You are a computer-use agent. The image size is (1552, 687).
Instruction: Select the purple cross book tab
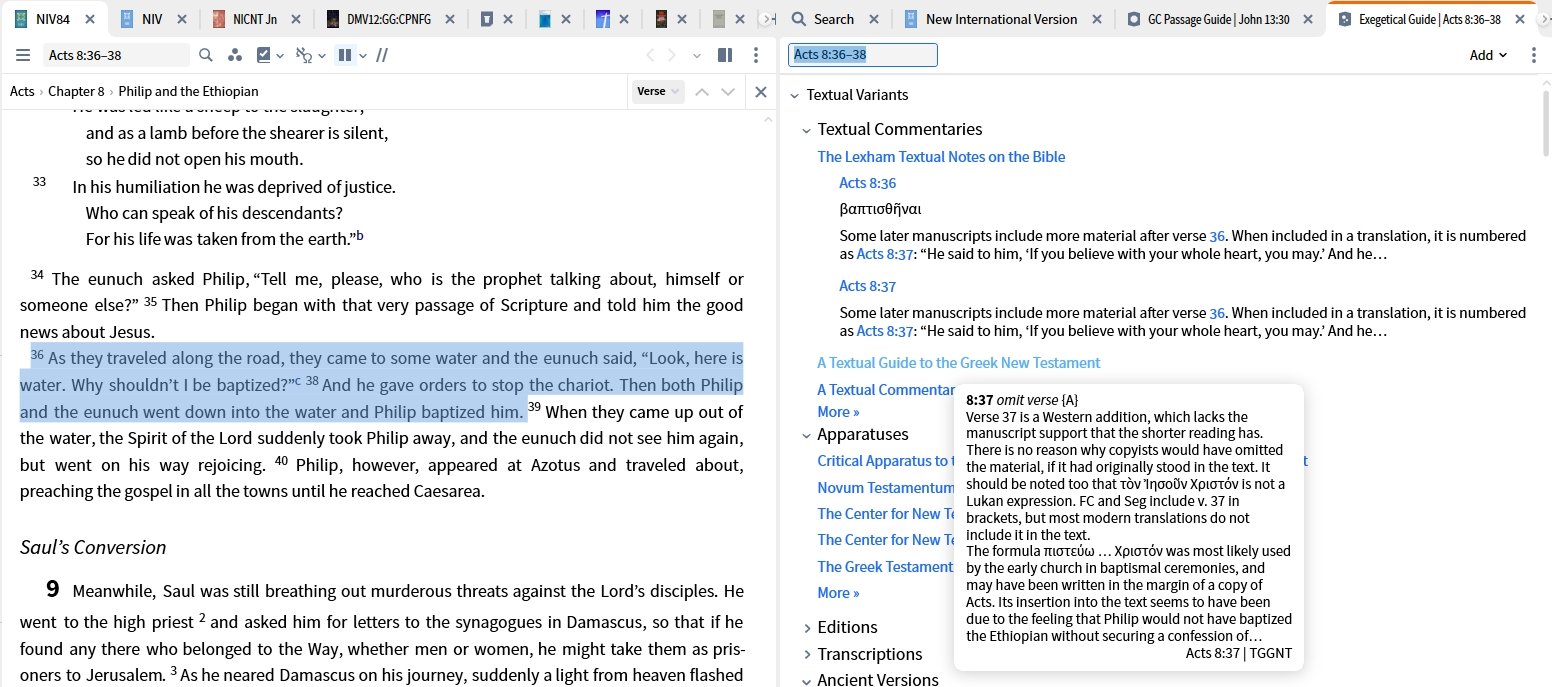(x=603, y=19)
